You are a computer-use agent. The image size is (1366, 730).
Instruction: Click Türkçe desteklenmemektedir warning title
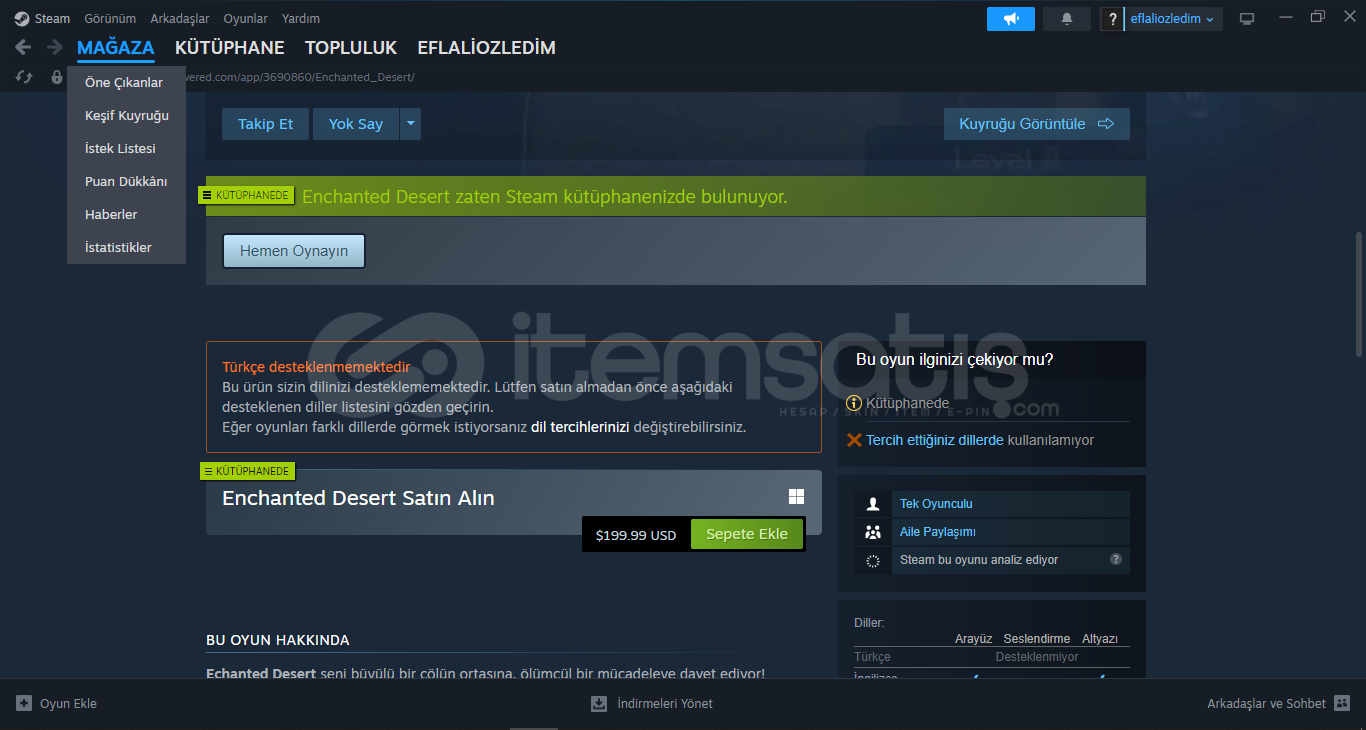point(316,367)
